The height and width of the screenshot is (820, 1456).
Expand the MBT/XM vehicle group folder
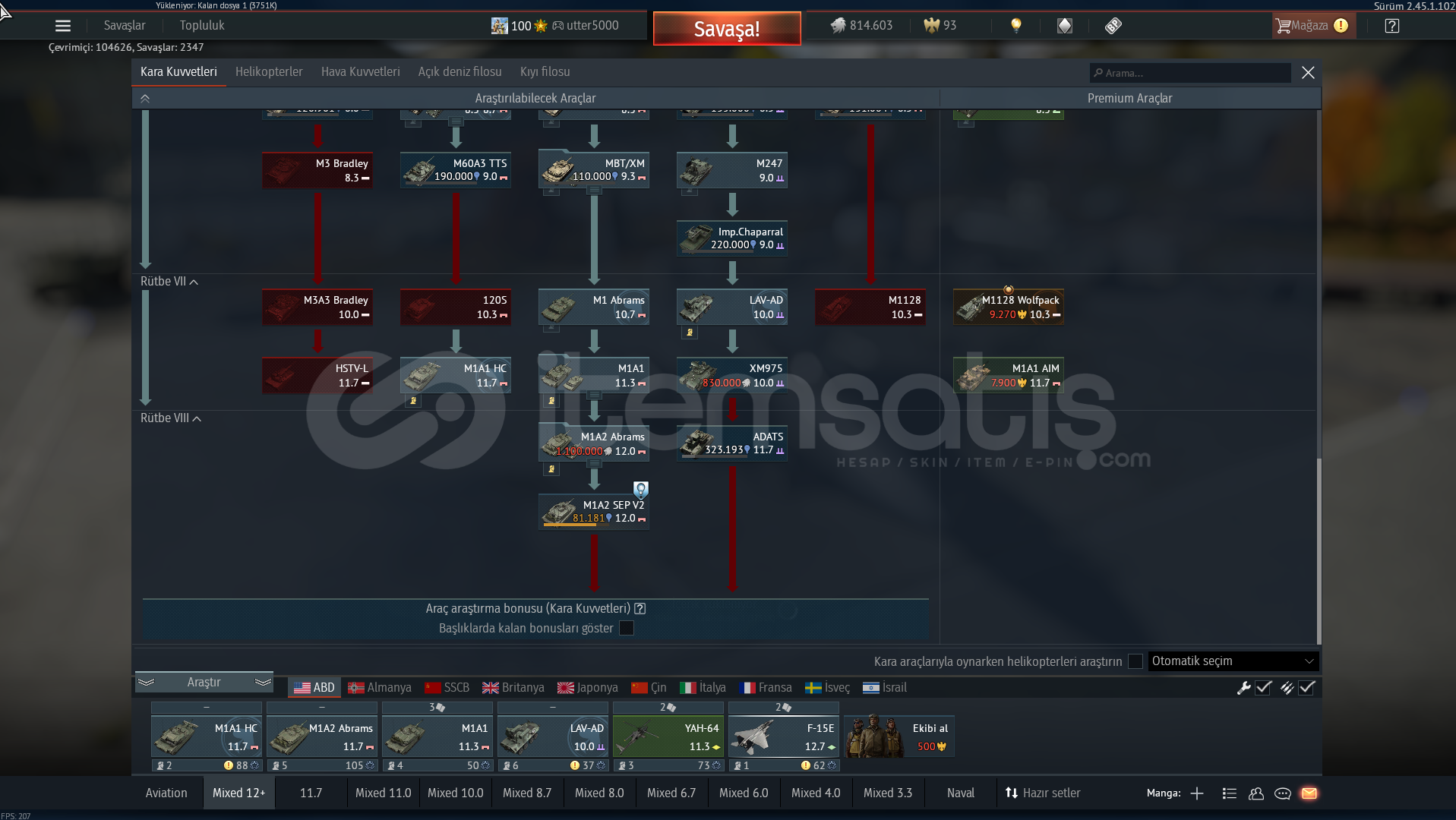(594, 190)
